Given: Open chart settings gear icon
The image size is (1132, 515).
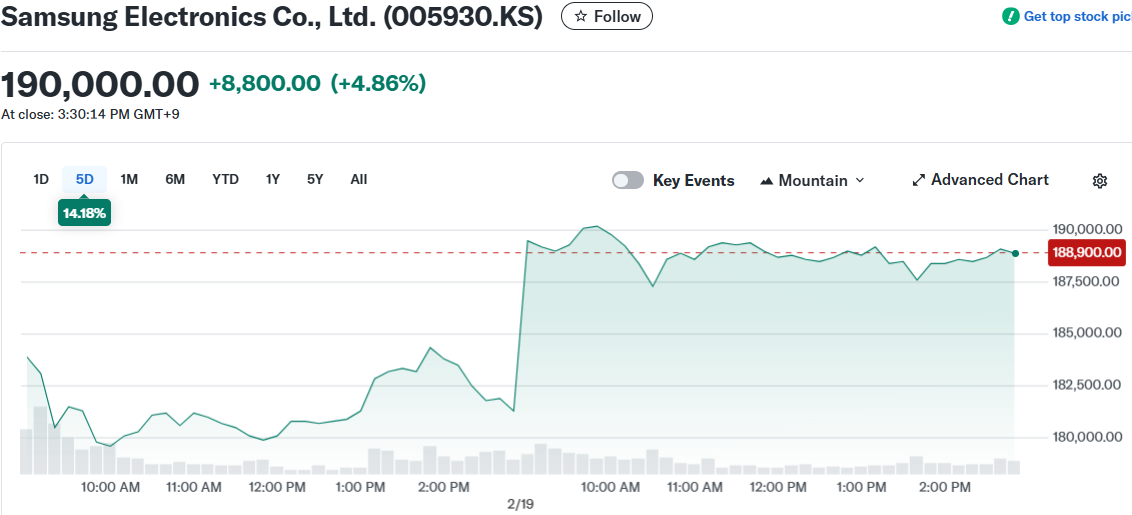Looking at the screenshot, I should (1100, 181).
